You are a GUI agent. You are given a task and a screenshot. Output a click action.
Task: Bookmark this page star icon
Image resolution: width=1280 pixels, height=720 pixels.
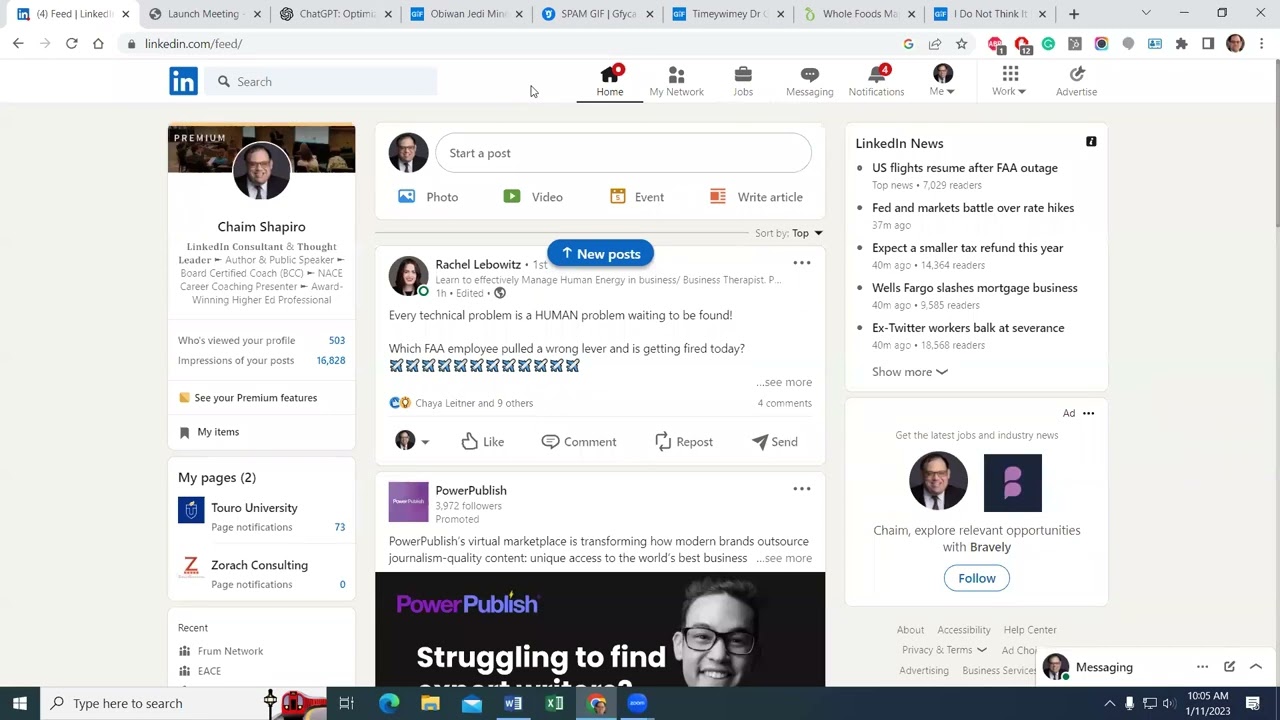961,44
